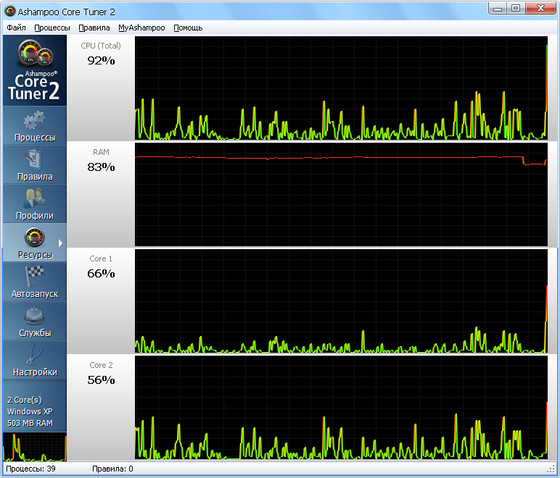The image size is (560, 478).
Task: Open the MyAshampoo menu
Action: click(x=141, y=28)
